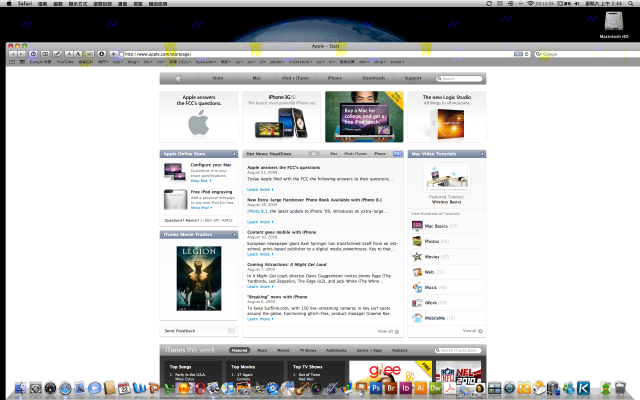Open YouTube bookmark in bookmarks bar
Viewport: 640px width, 400px height.
pyautogui.click(x=65, y=62)
